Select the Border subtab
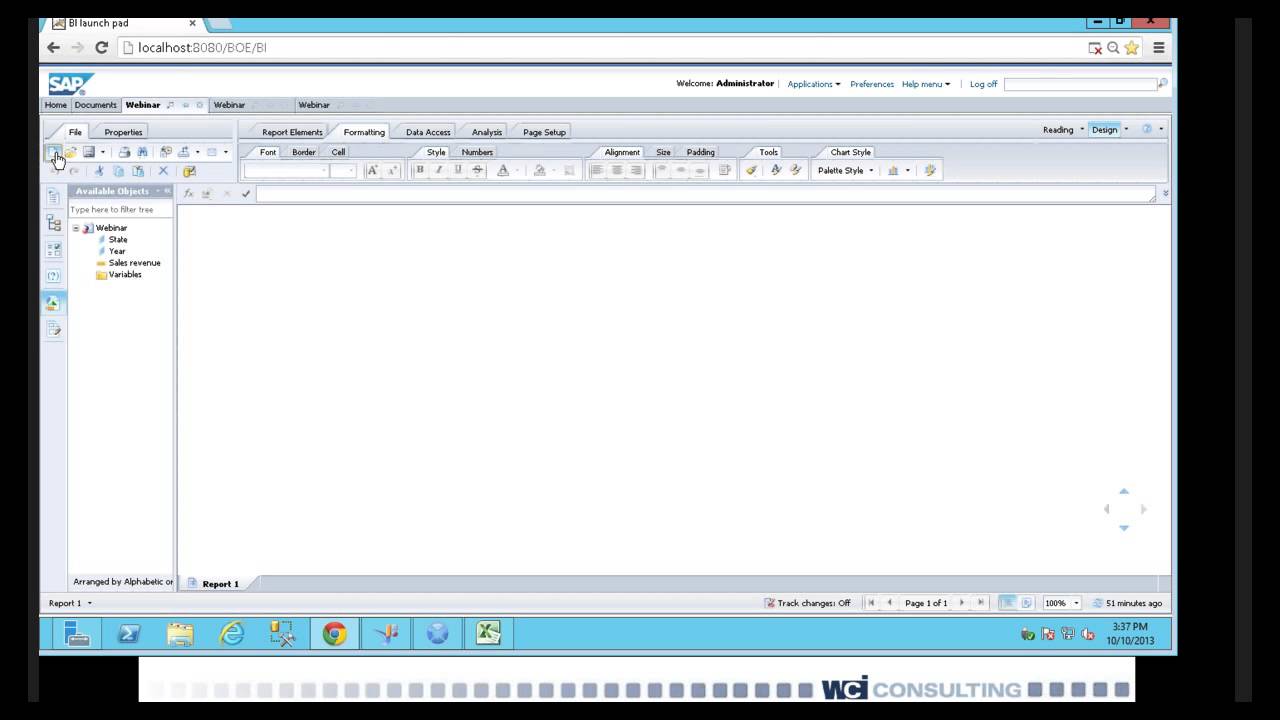 (x=304, y=152)
